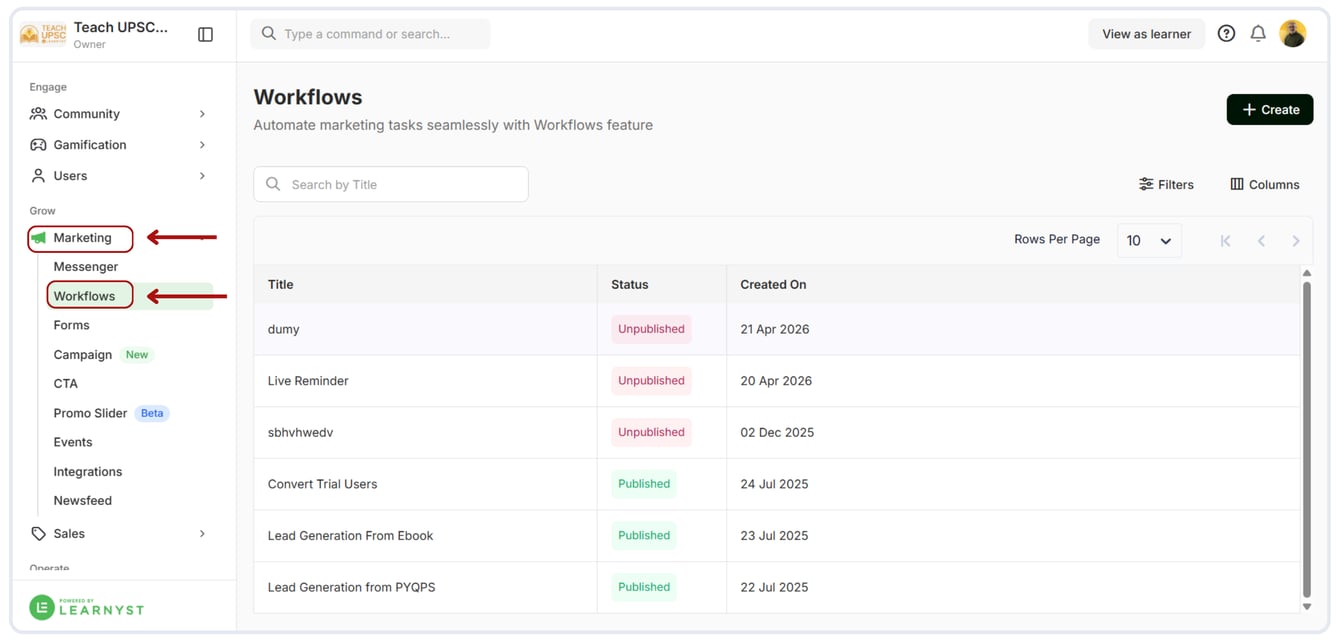Click the Learnyst logo at sidebar bottom
1340x641 pixels.
point(86,607)
